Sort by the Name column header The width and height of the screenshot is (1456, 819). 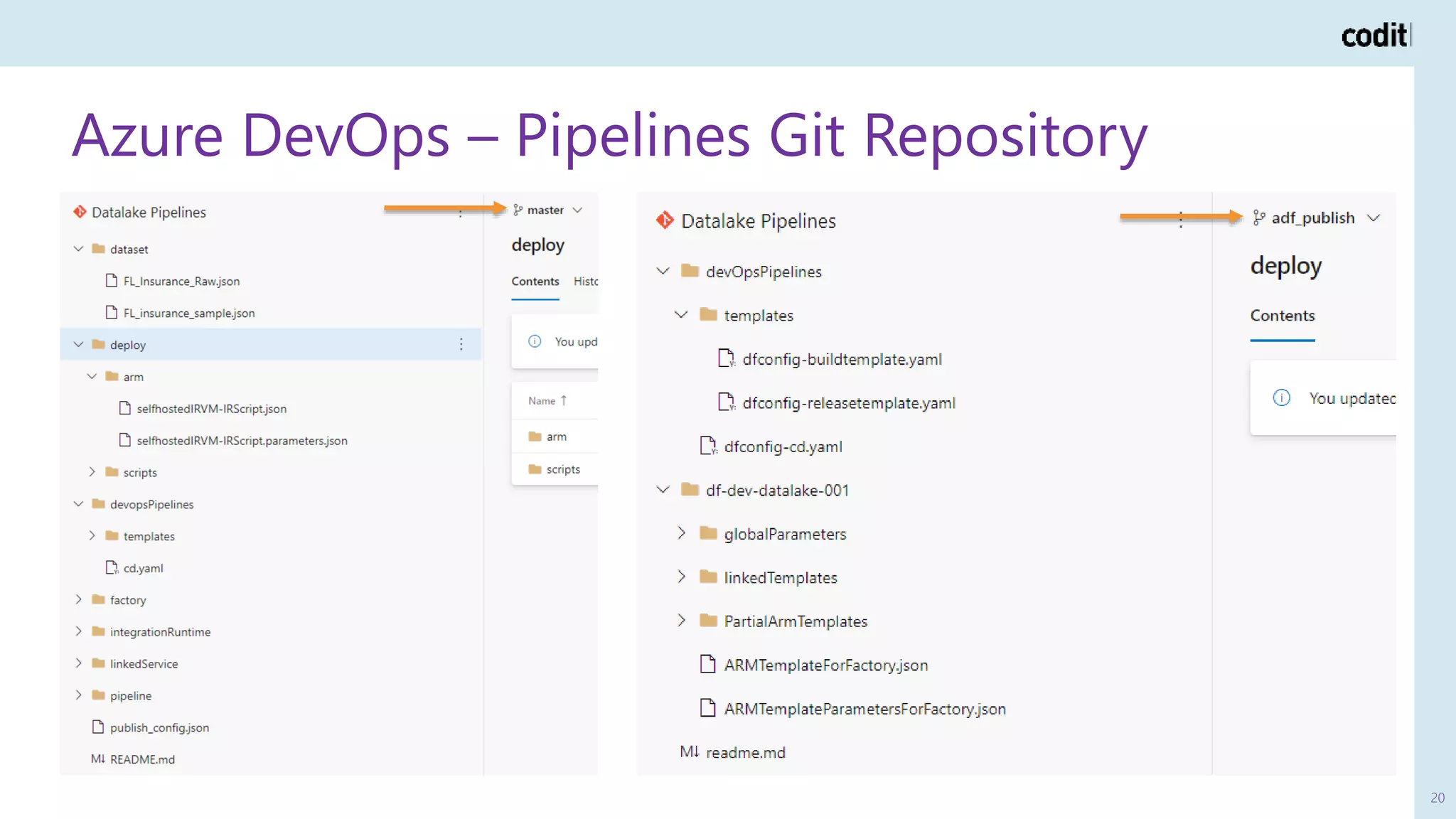click(547, 401)
